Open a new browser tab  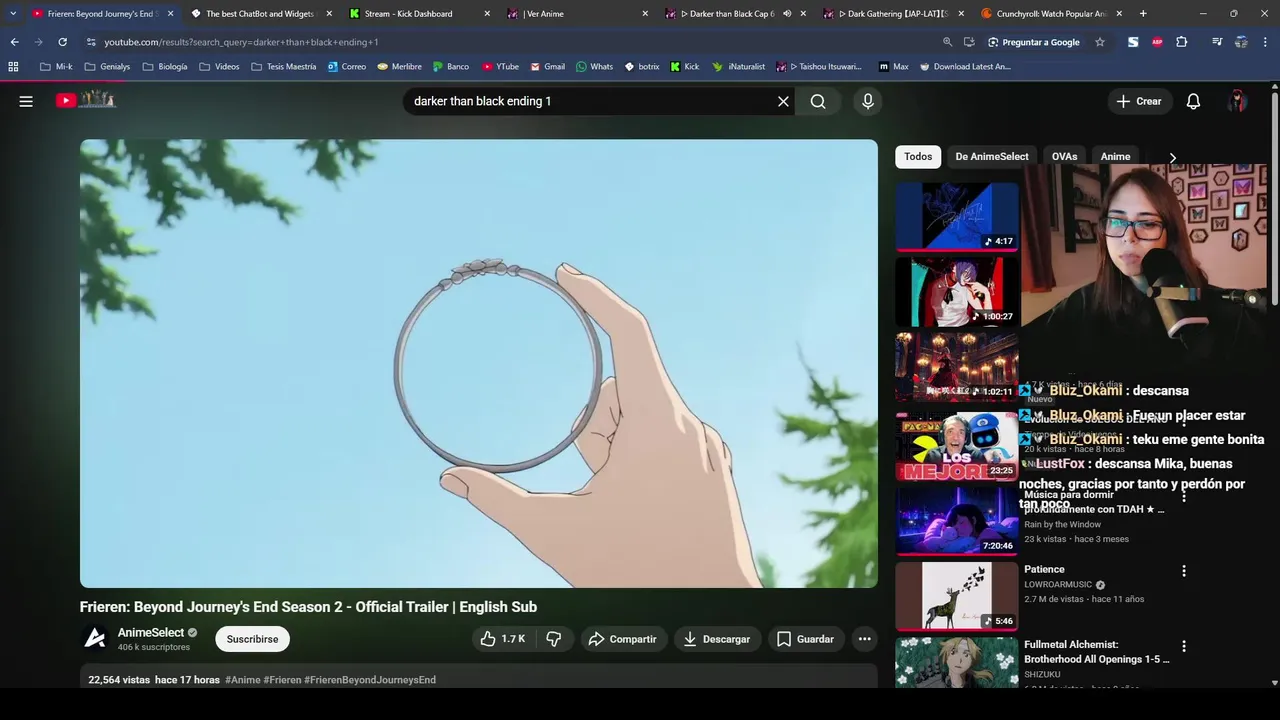click(x=1143, y=13)
